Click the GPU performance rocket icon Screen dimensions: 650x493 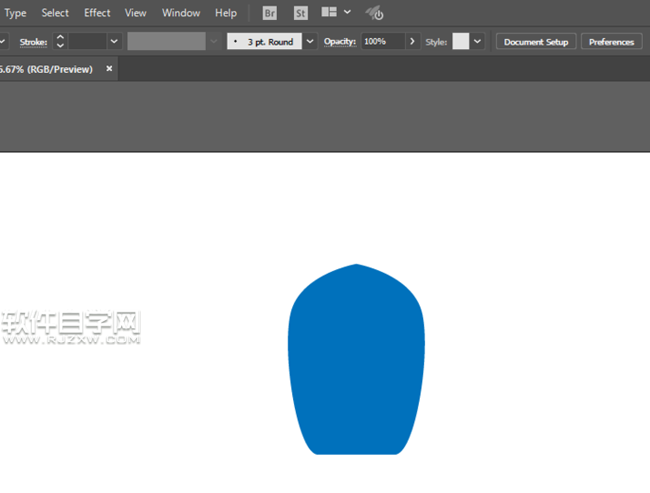pos(374,13)
